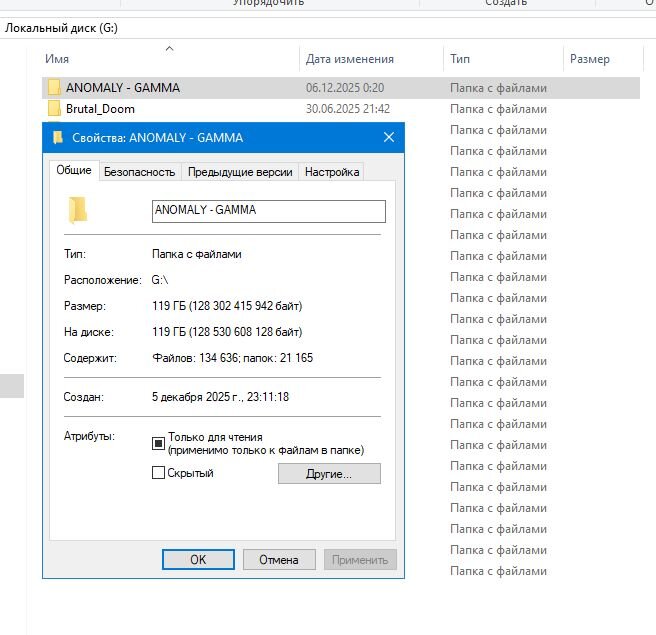Open the Общие tab
The height and width of the screenshot is (635, 656).
point(74,170)
